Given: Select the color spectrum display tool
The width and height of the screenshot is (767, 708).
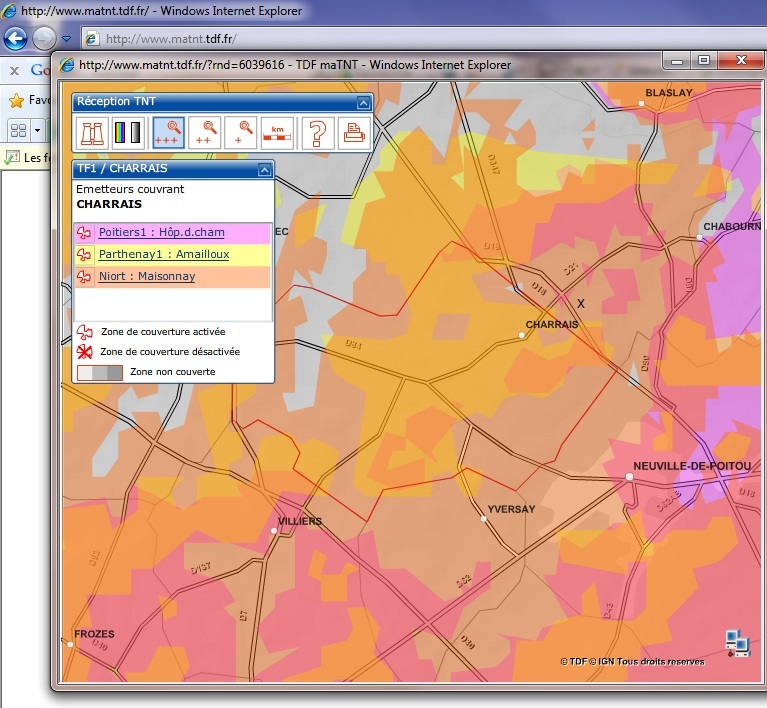Looking at the screenshot, I should point(128,133).
